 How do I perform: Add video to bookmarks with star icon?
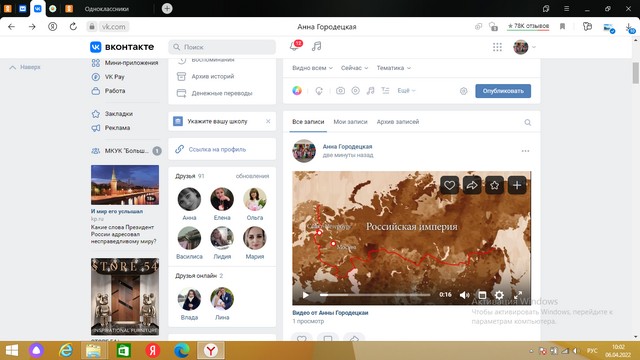[494, 185]
